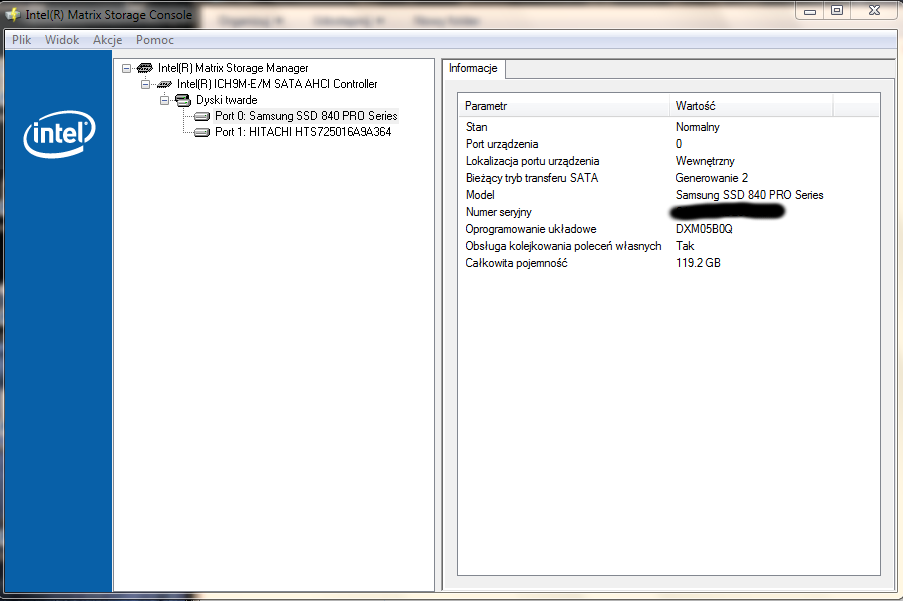The image size is (903, 601).
Task: Click the SATA AHCI Controller icon
Action: pyautogui.click(x=164, y=85)
